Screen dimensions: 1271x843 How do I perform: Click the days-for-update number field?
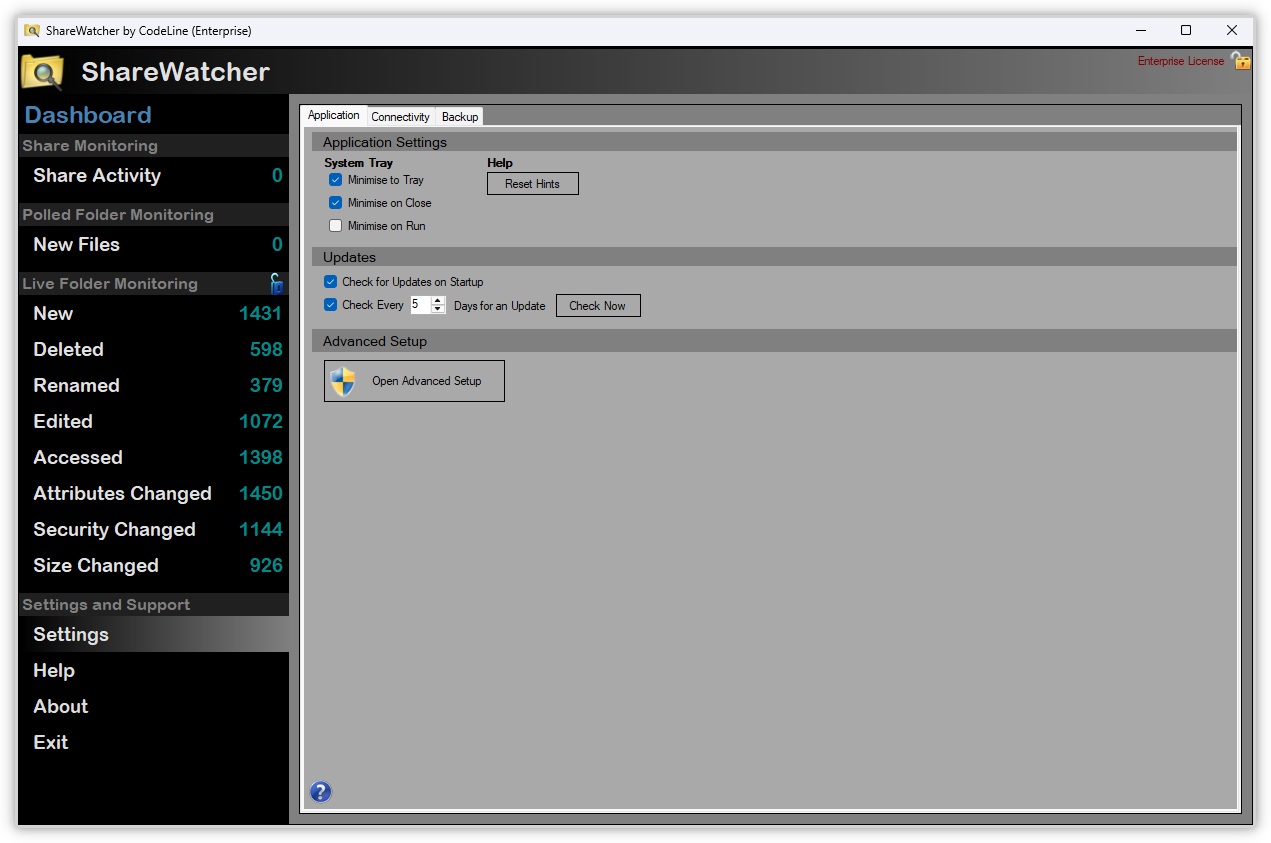click(420, 305)
